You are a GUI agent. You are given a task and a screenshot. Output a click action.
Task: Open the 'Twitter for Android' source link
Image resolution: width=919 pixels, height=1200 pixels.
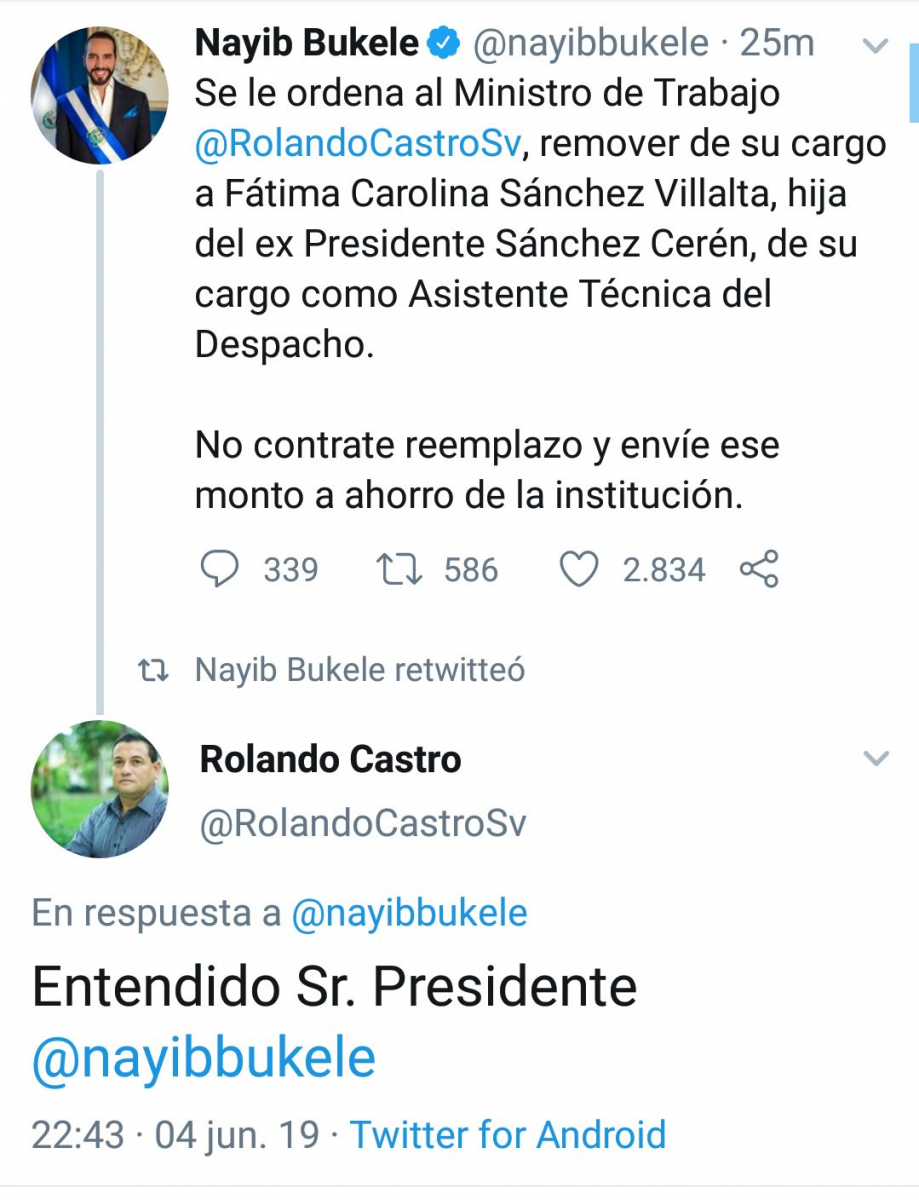[x=508, y=1135]
